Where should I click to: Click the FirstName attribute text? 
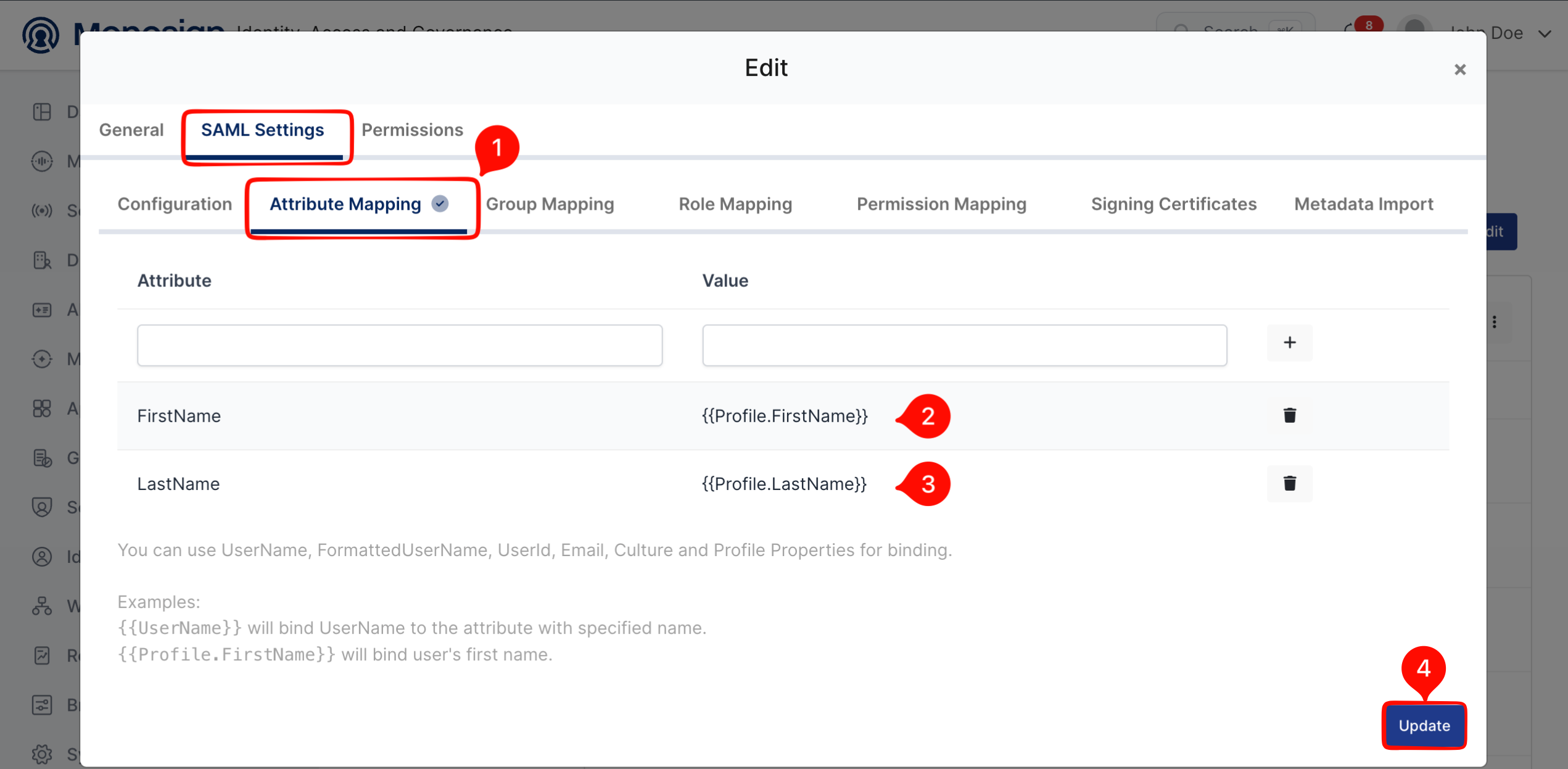(179, 415)
